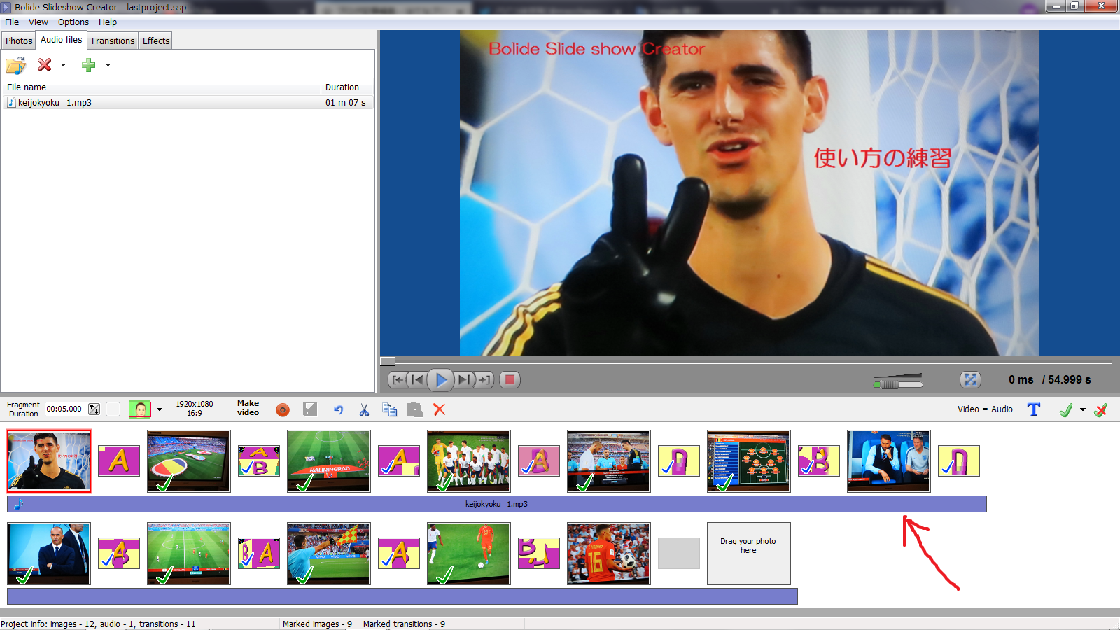
Task: Switch to the Transitions tab
Action: 113,41
